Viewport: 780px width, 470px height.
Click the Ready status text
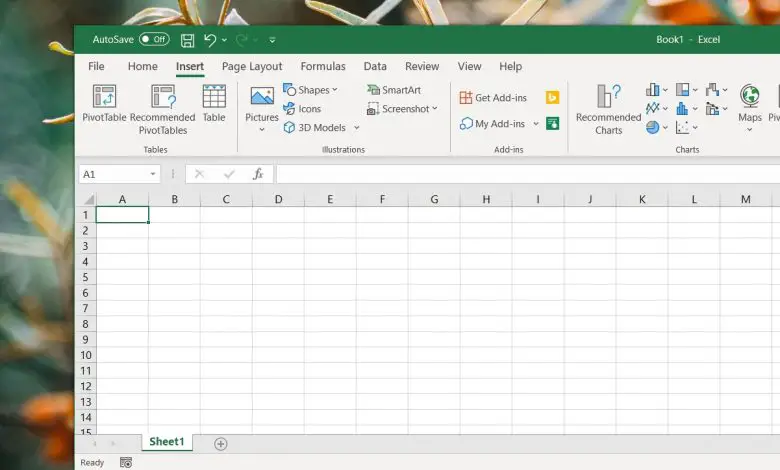(x=92, y=463)
